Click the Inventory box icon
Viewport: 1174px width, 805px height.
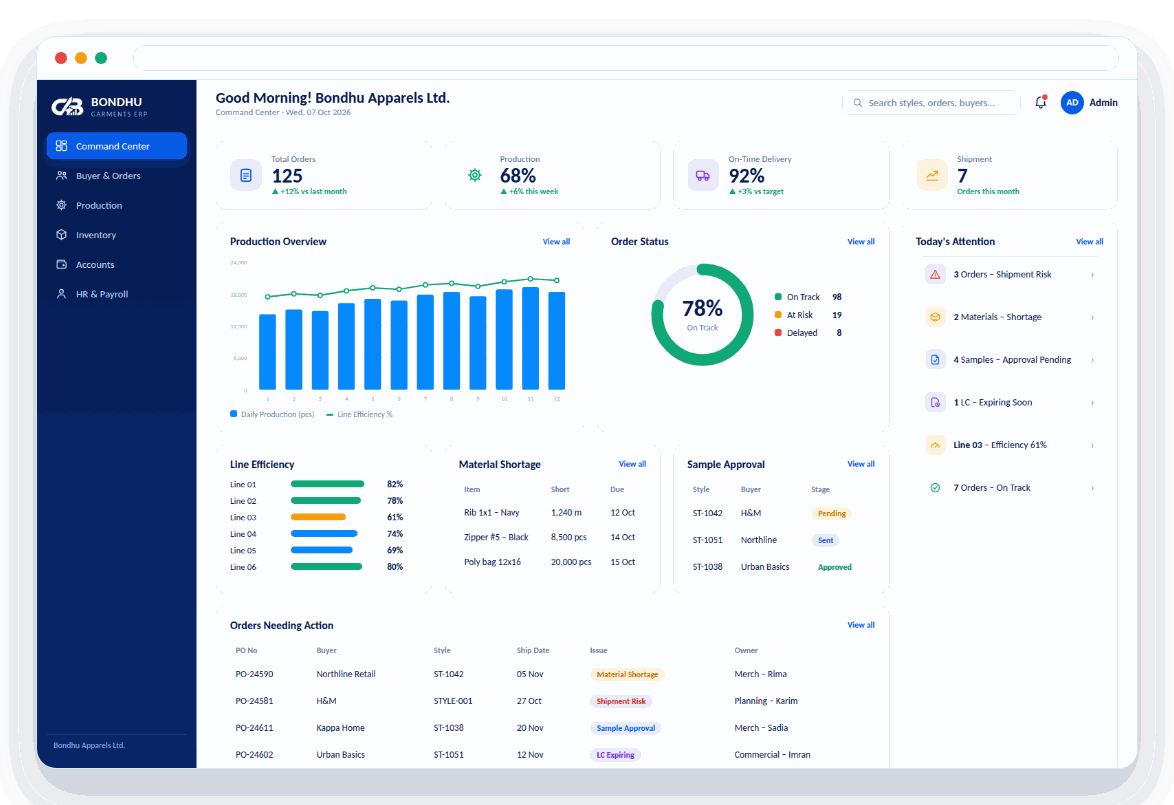pyautogui.click(x=61, y=234)
